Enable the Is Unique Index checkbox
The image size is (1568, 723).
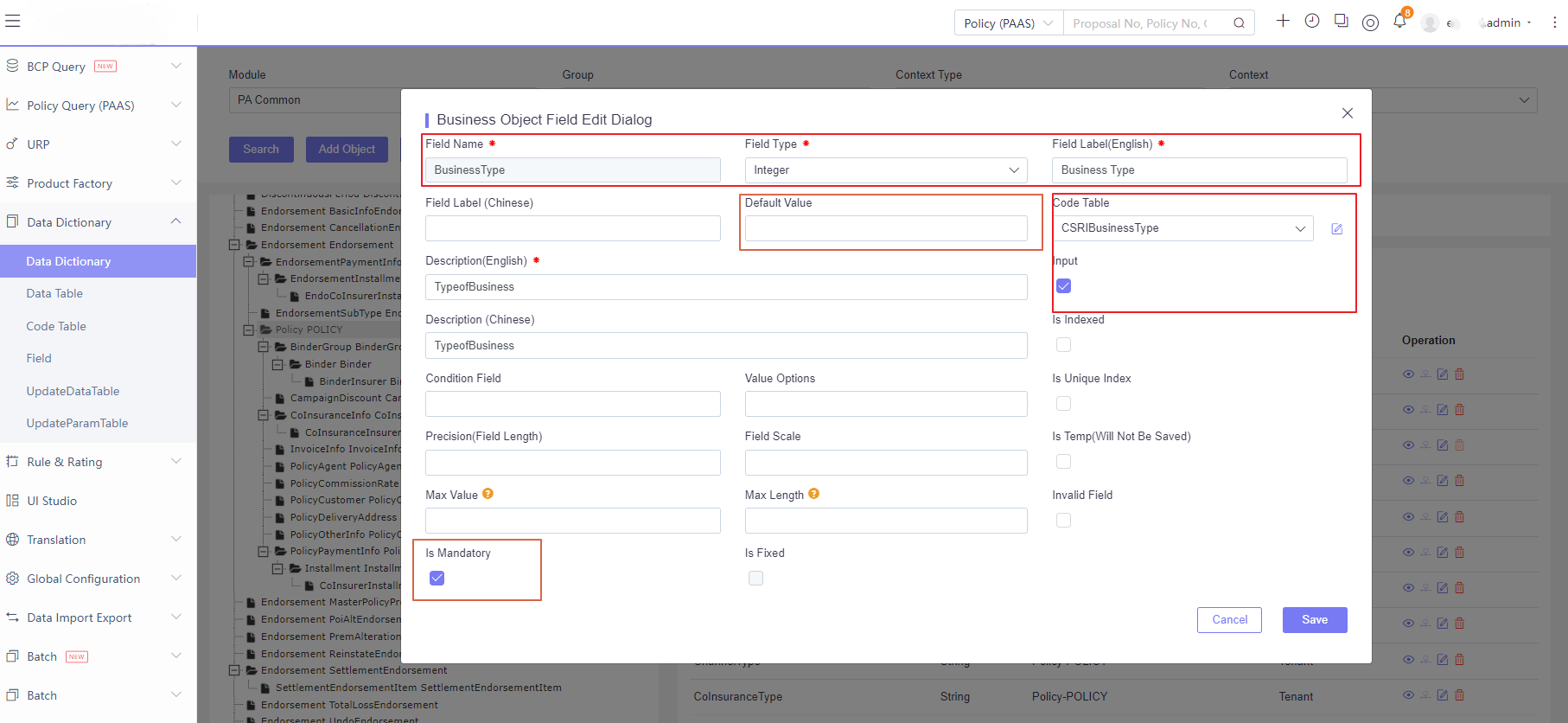pyautogui.click(x=1063, y=404)
